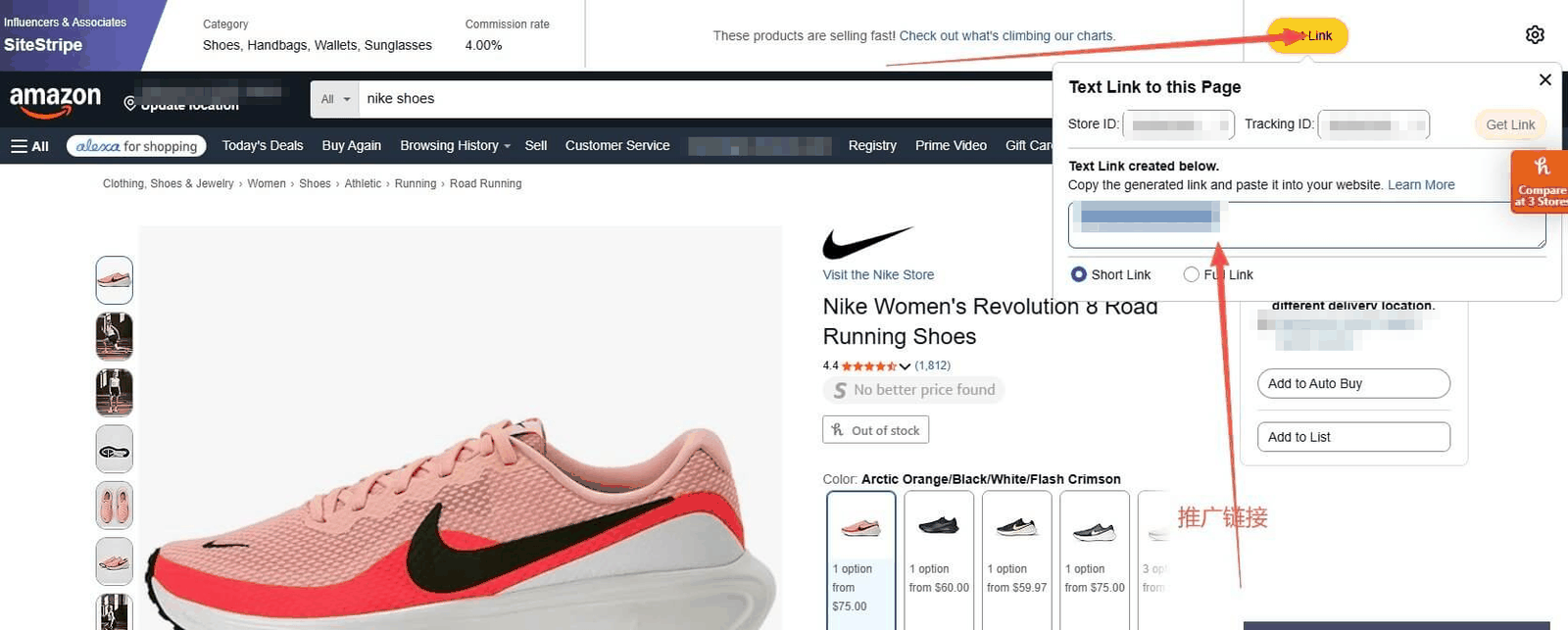The width and height of the screenshot is (1568, 630).
Task: Click the main shoe product image
Action: tap(461, 428)
